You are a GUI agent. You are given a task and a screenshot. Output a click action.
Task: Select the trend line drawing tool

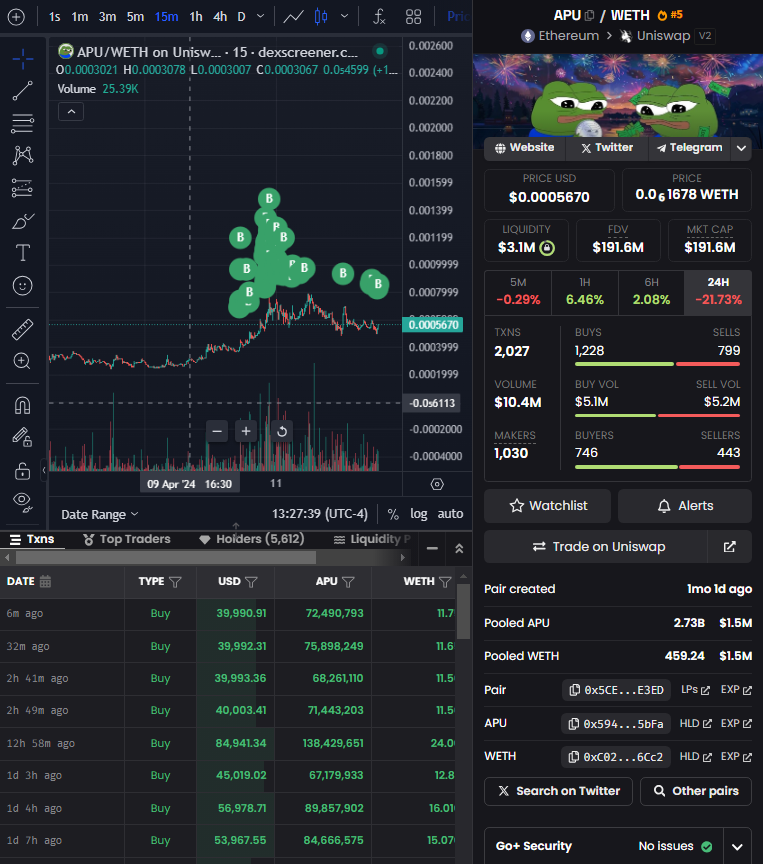(x=23, y=91)
